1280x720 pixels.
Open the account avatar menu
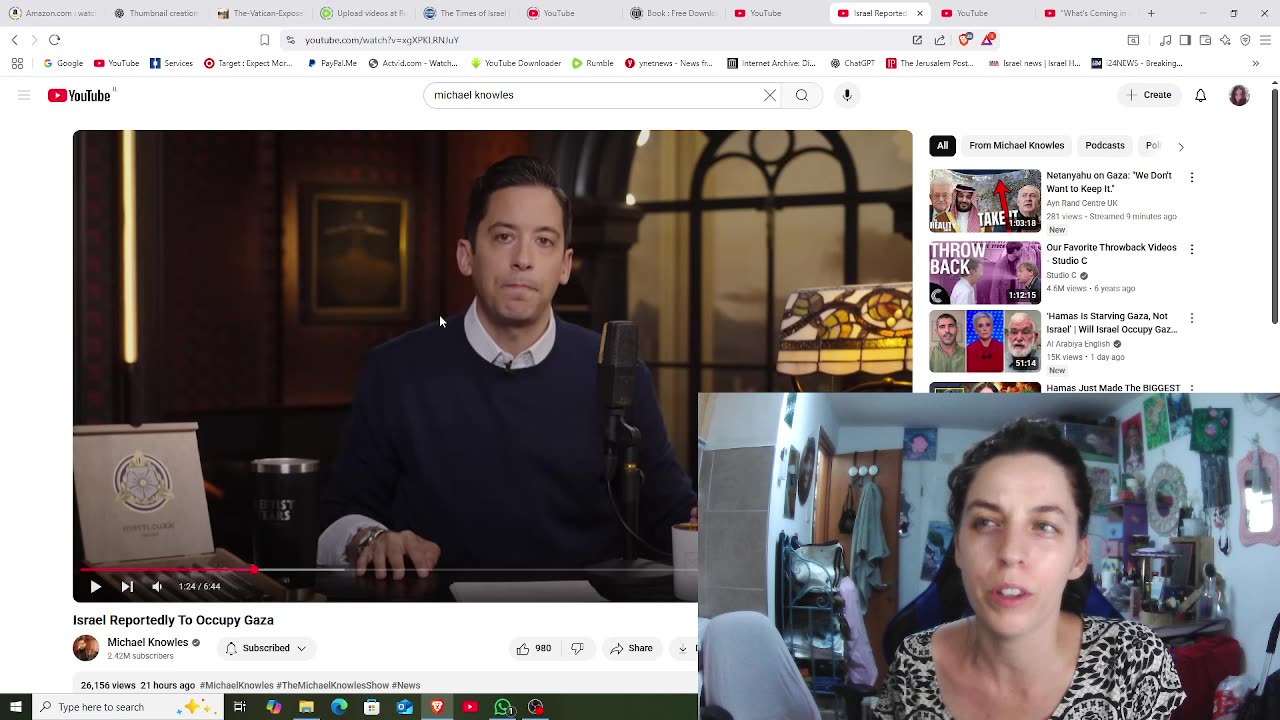(1239, 95)
